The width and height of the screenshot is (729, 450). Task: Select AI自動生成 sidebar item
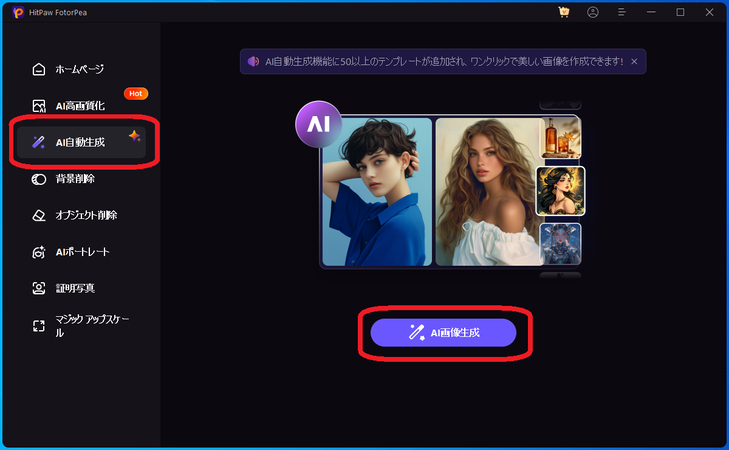click(81, 142)
